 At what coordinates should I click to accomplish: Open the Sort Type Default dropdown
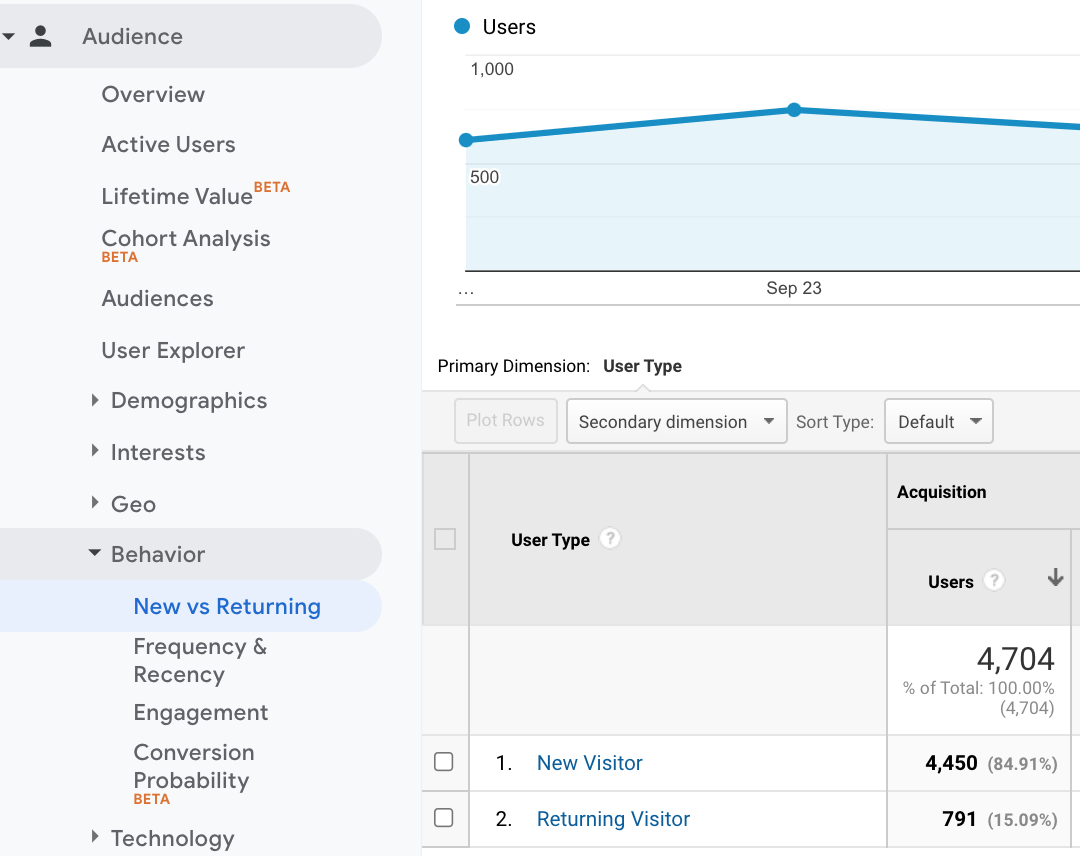938,422
